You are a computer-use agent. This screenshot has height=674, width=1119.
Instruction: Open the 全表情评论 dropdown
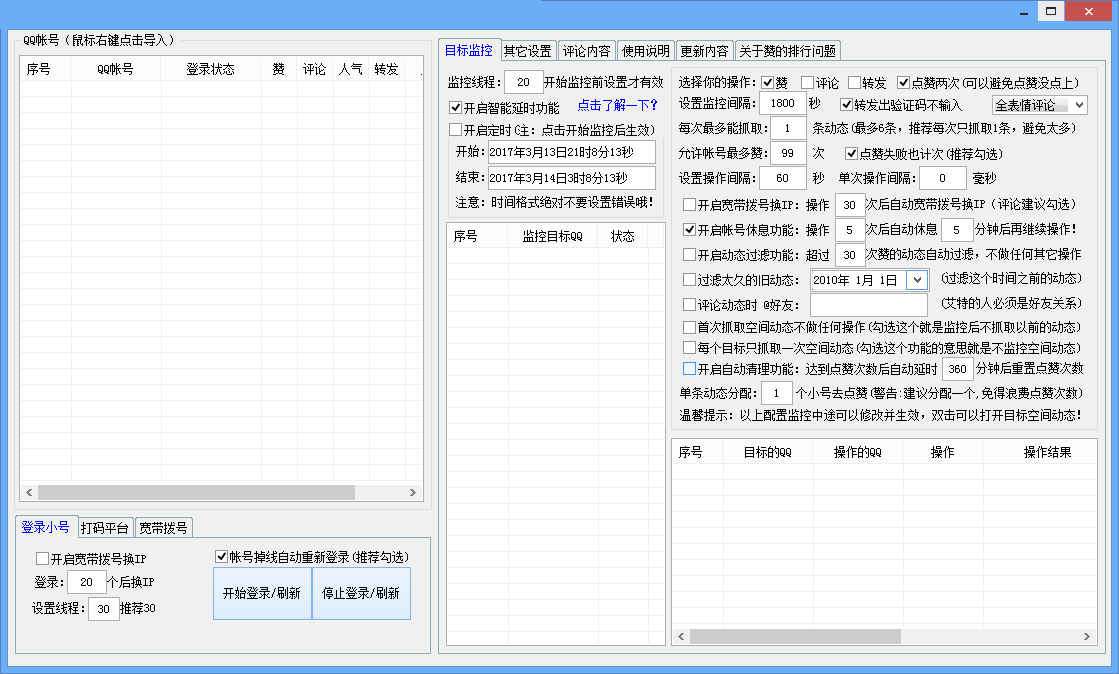1039,105
